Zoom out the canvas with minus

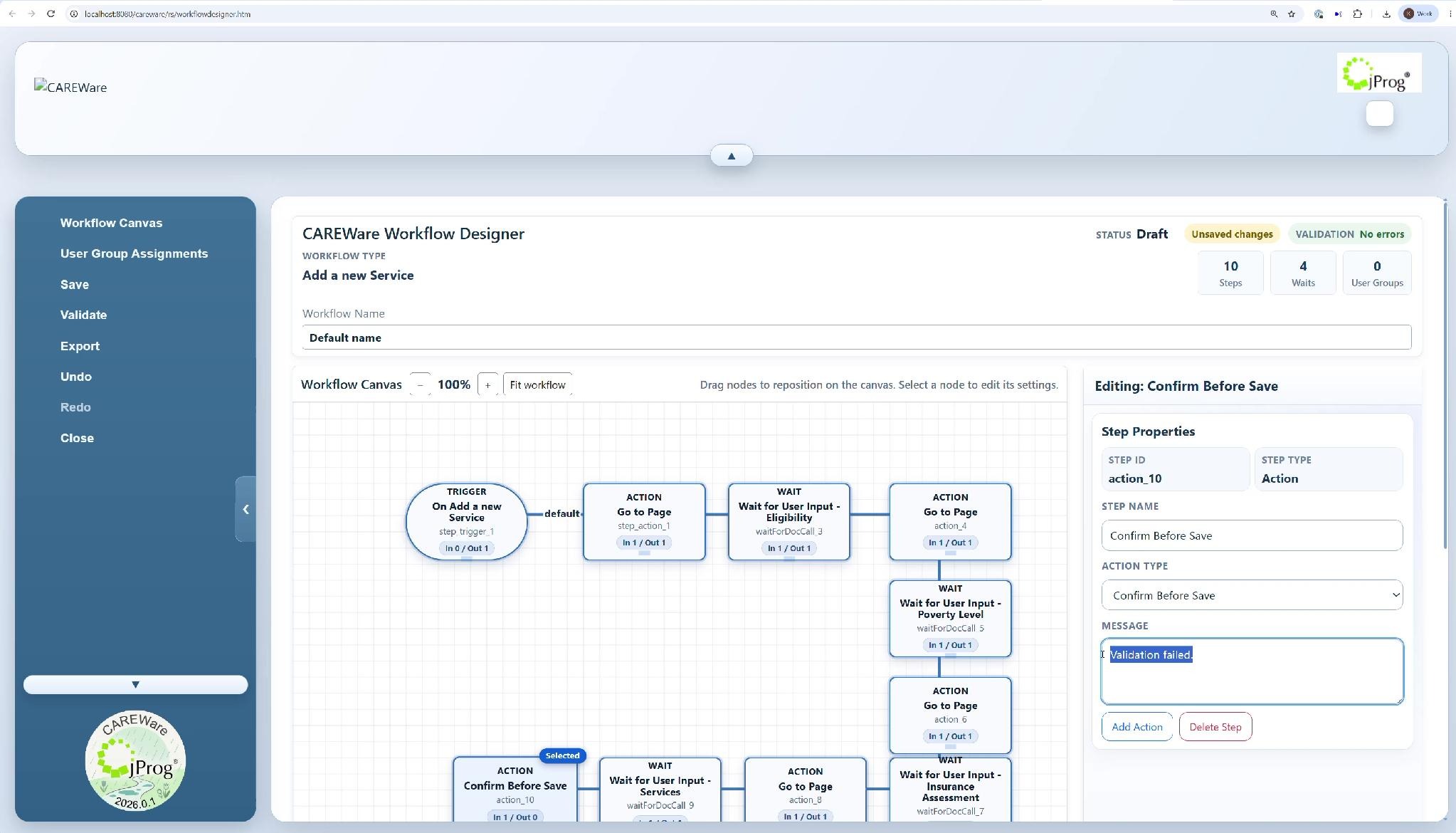pyautogui.click(x=420, y=384)
